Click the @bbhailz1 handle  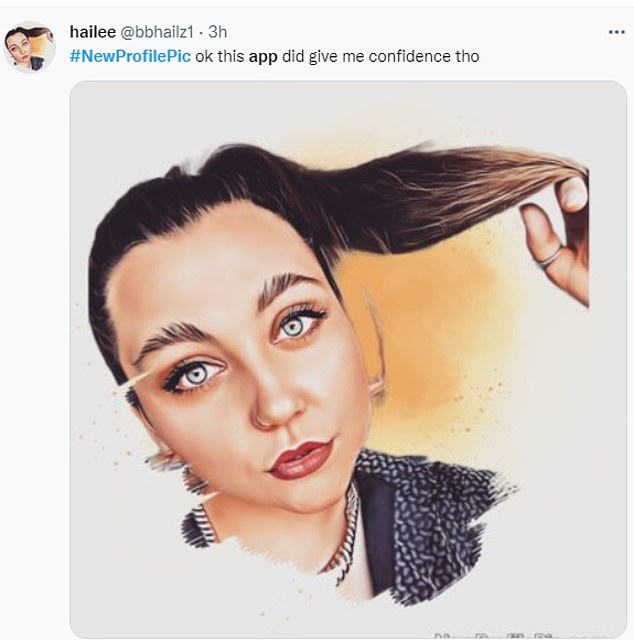click(x=160, y=33)
